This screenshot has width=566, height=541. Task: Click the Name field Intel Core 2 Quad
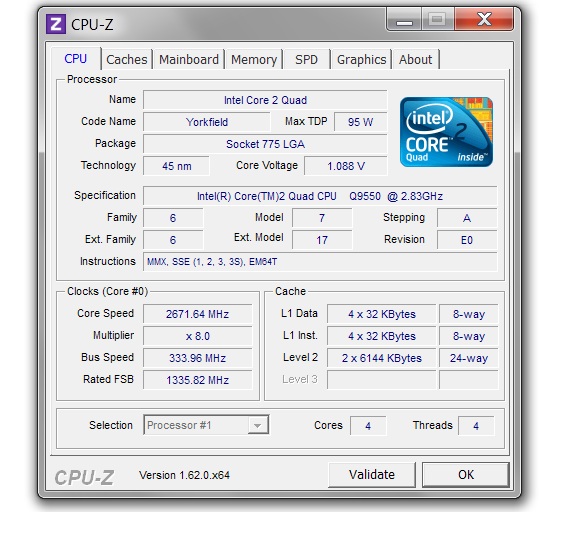265,100
